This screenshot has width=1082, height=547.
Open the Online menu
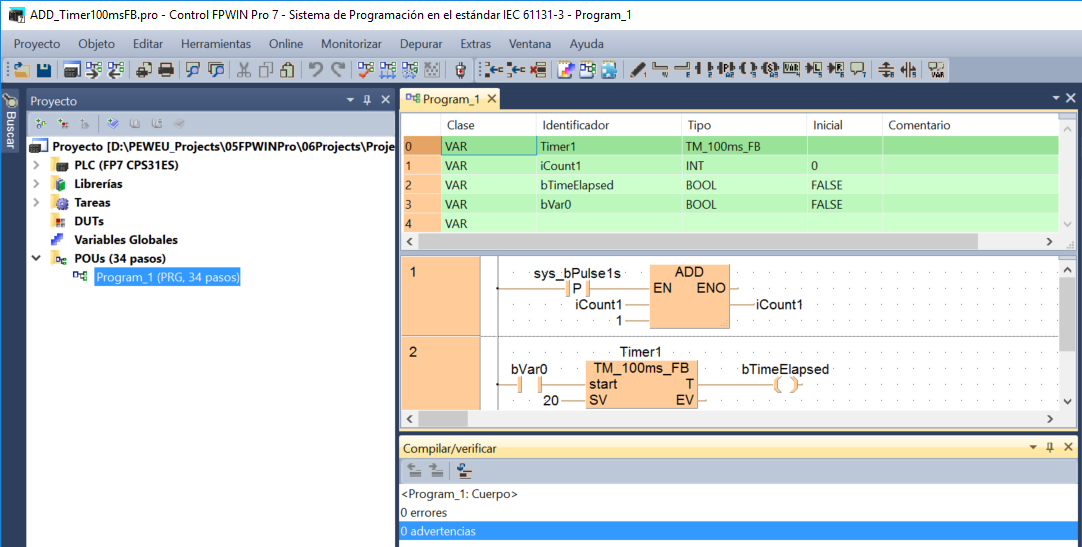pyautogui.click(x=286, y=43)
